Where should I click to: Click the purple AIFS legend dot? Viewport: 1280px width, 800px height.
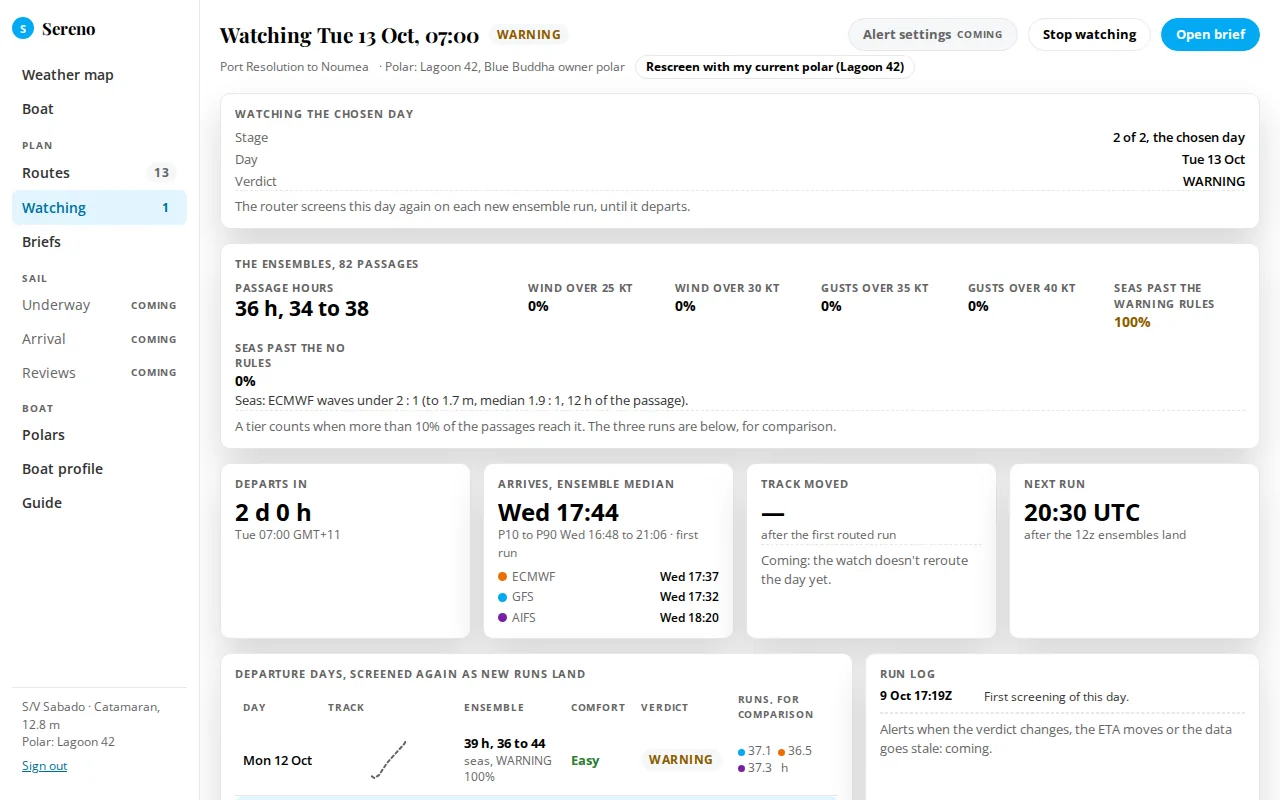click(502, 618)
